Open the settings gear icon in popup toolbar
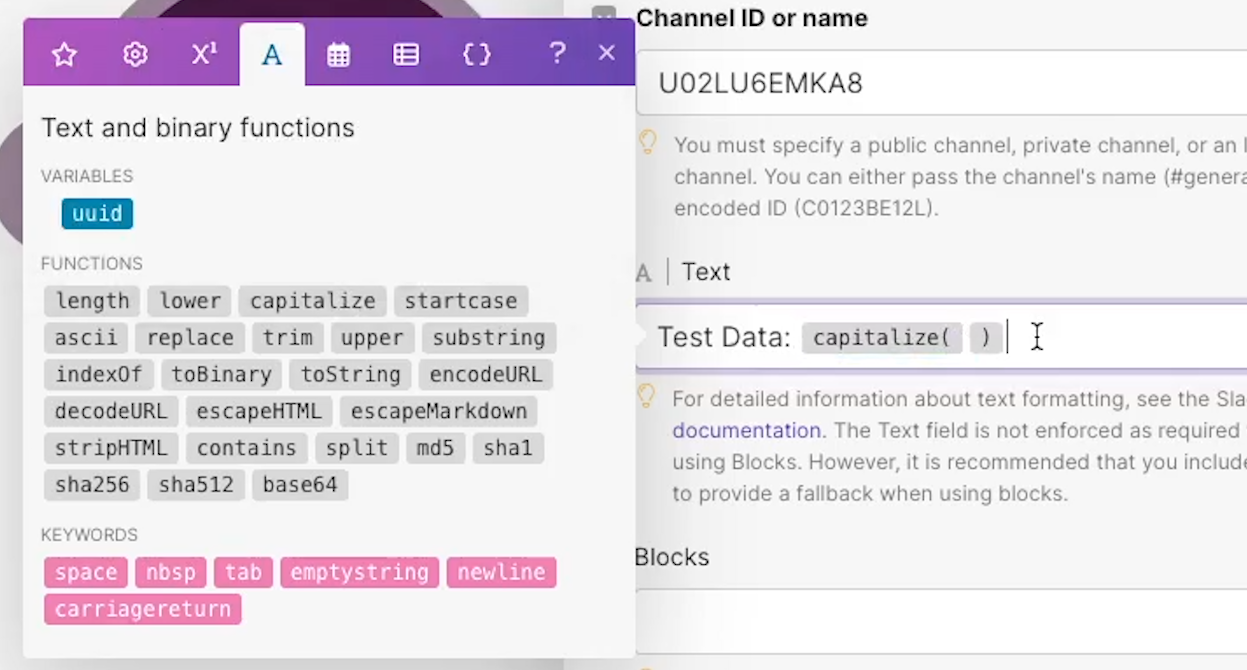This screenshot has height=670, width=1247. tap(134, 54)
